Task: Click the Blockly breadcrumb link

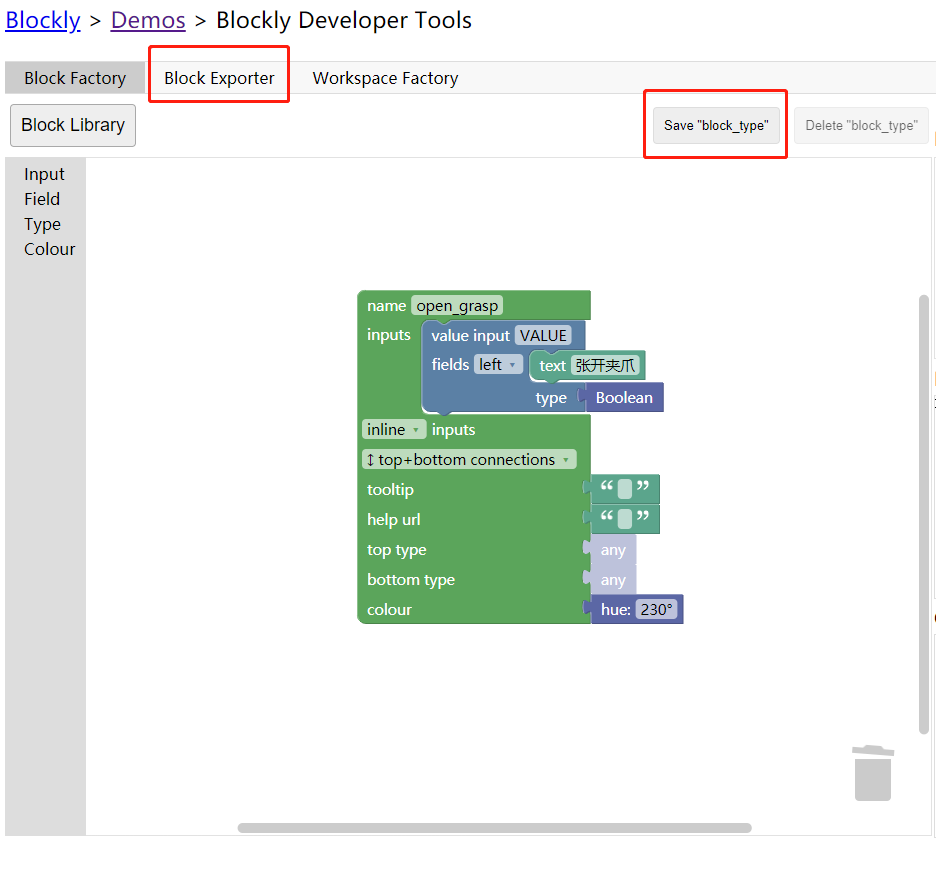Action: pos(43,20)
